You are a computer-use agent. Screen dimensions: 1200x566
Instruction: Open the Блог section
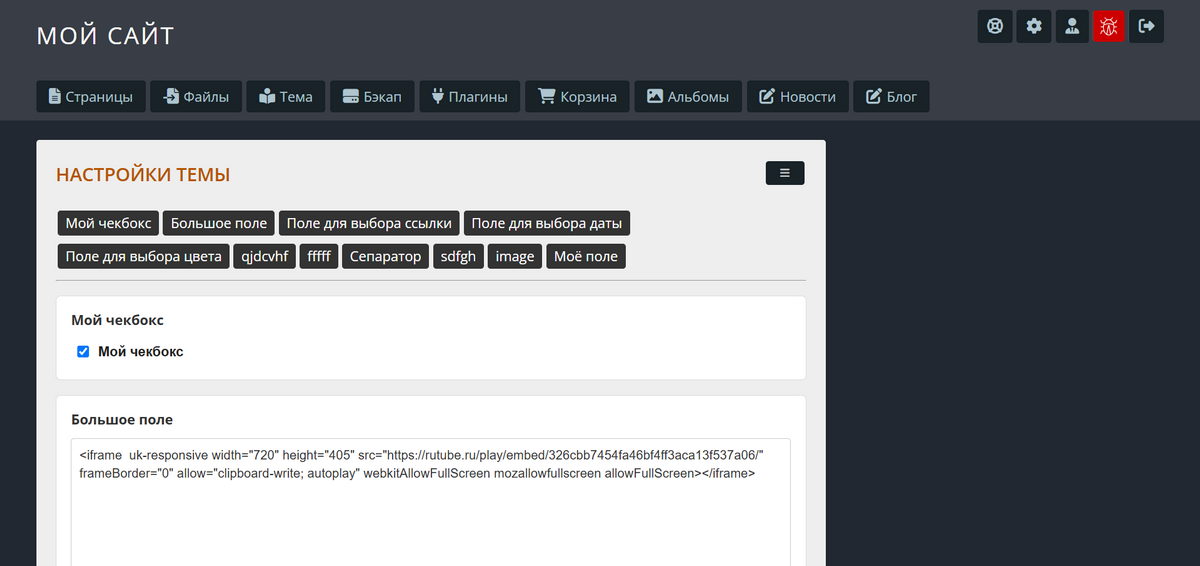(891, 97)
